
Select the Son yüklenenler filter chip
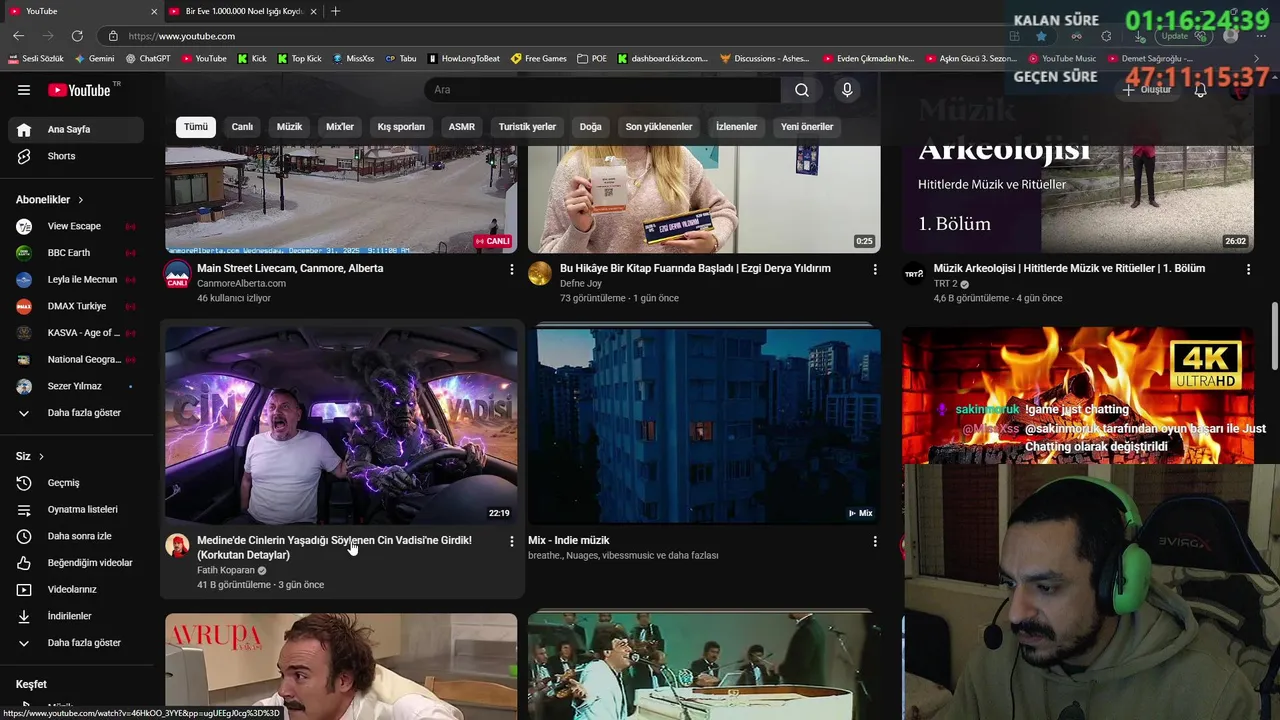point(659,127)
